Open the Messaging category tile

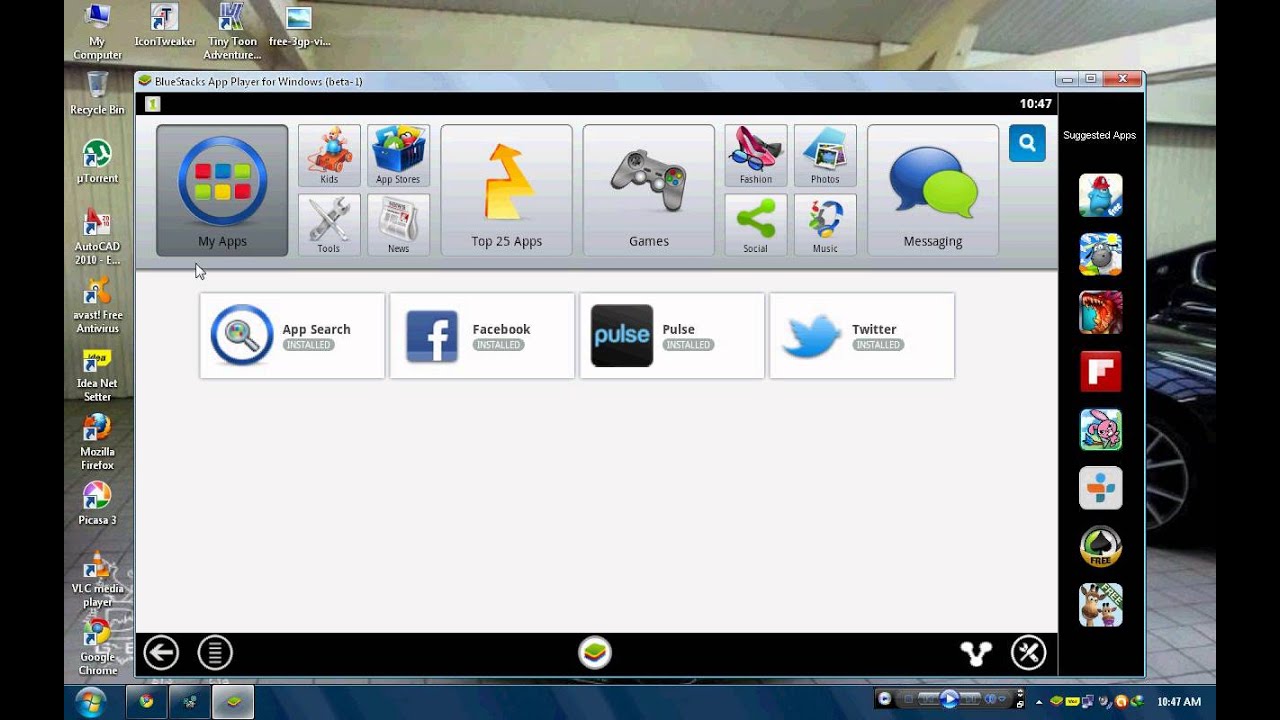tap(933, 190)
